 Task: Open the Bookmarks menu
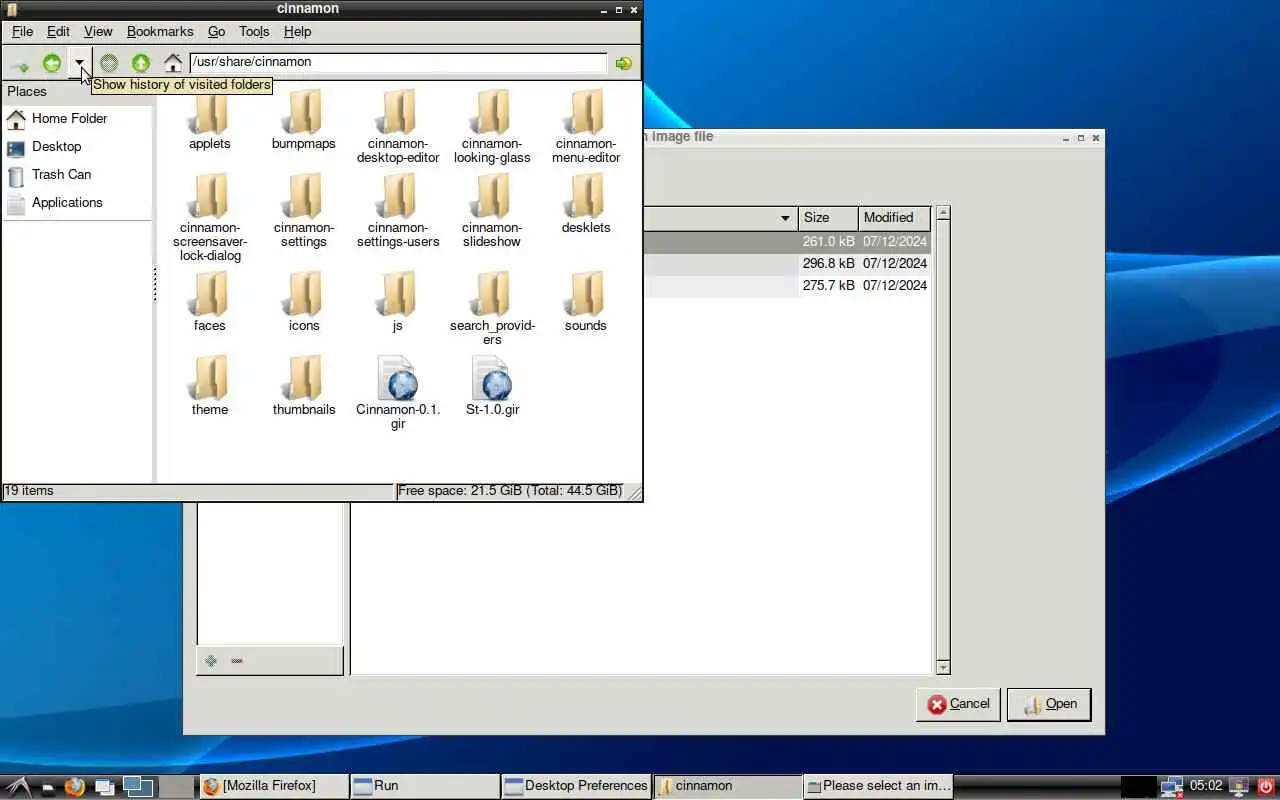160,32
